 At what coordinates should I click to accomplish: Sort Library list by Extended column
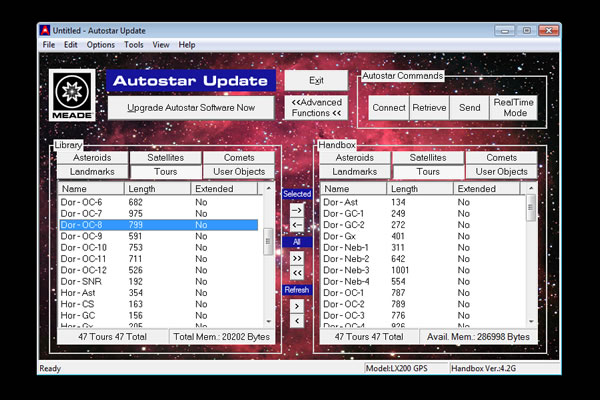point(224,189)
